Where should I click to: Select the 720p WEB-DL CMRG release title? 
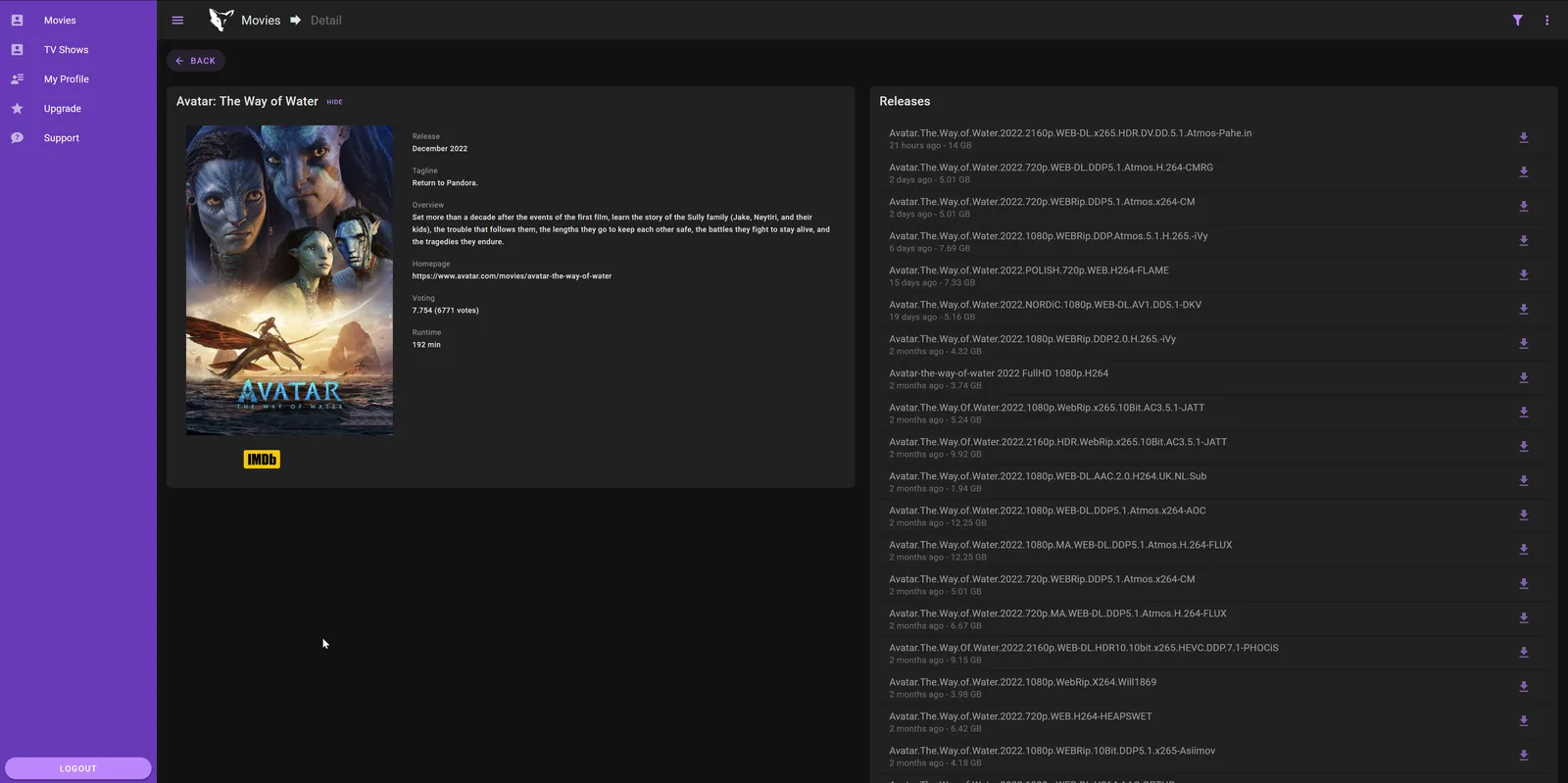coord(1051,168)
